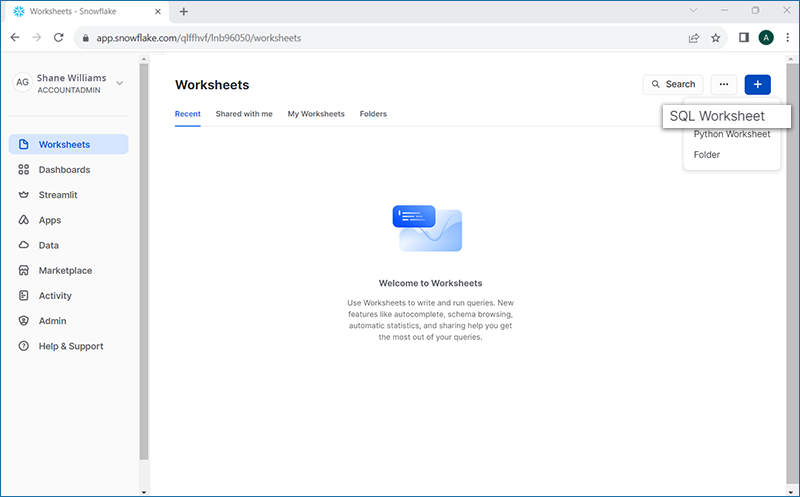Click the Welcome to Worksheets heading

[430, 283]
